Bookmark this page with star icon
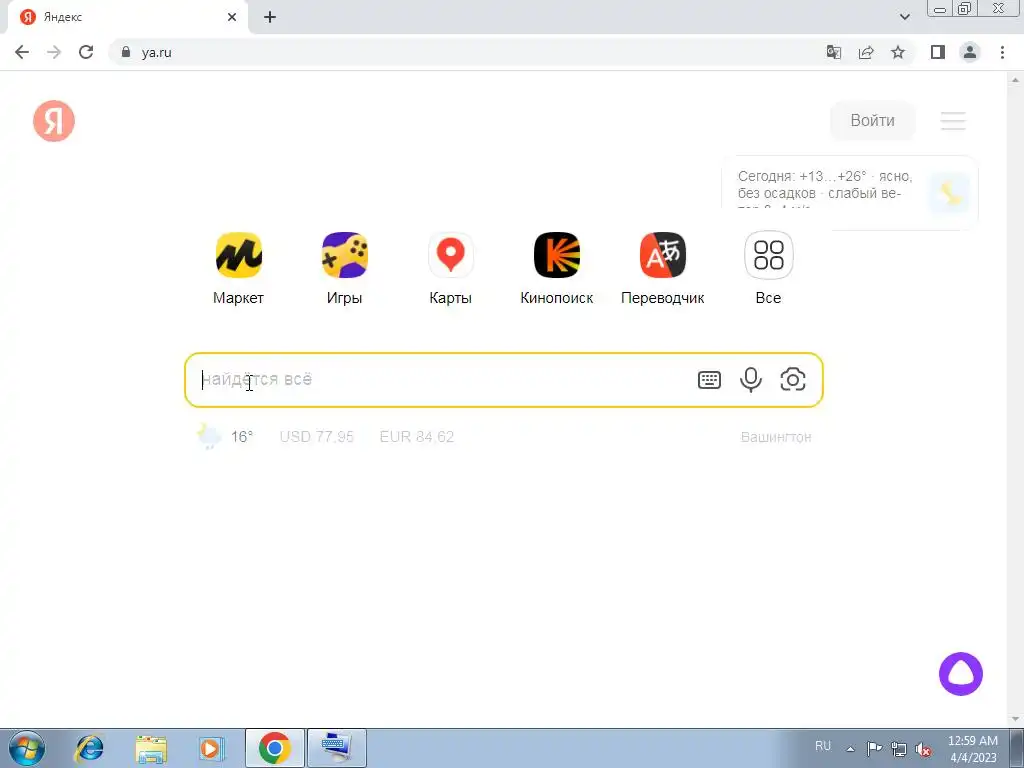1024x768 pixels. click(x=898, y=52)
